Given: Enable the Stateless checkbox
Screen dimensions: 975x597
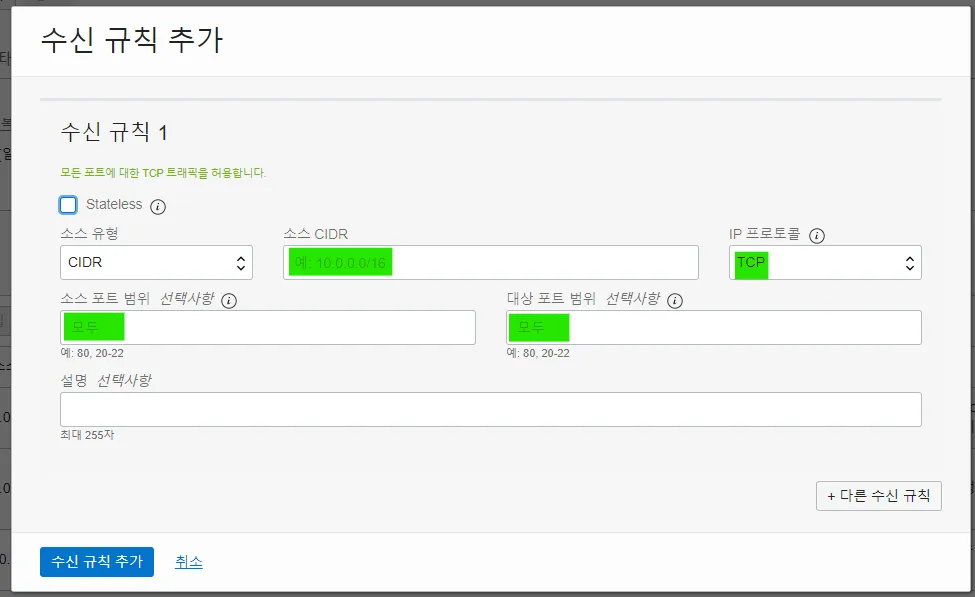Looking at the screenshot, I should (x=68, y=204).
